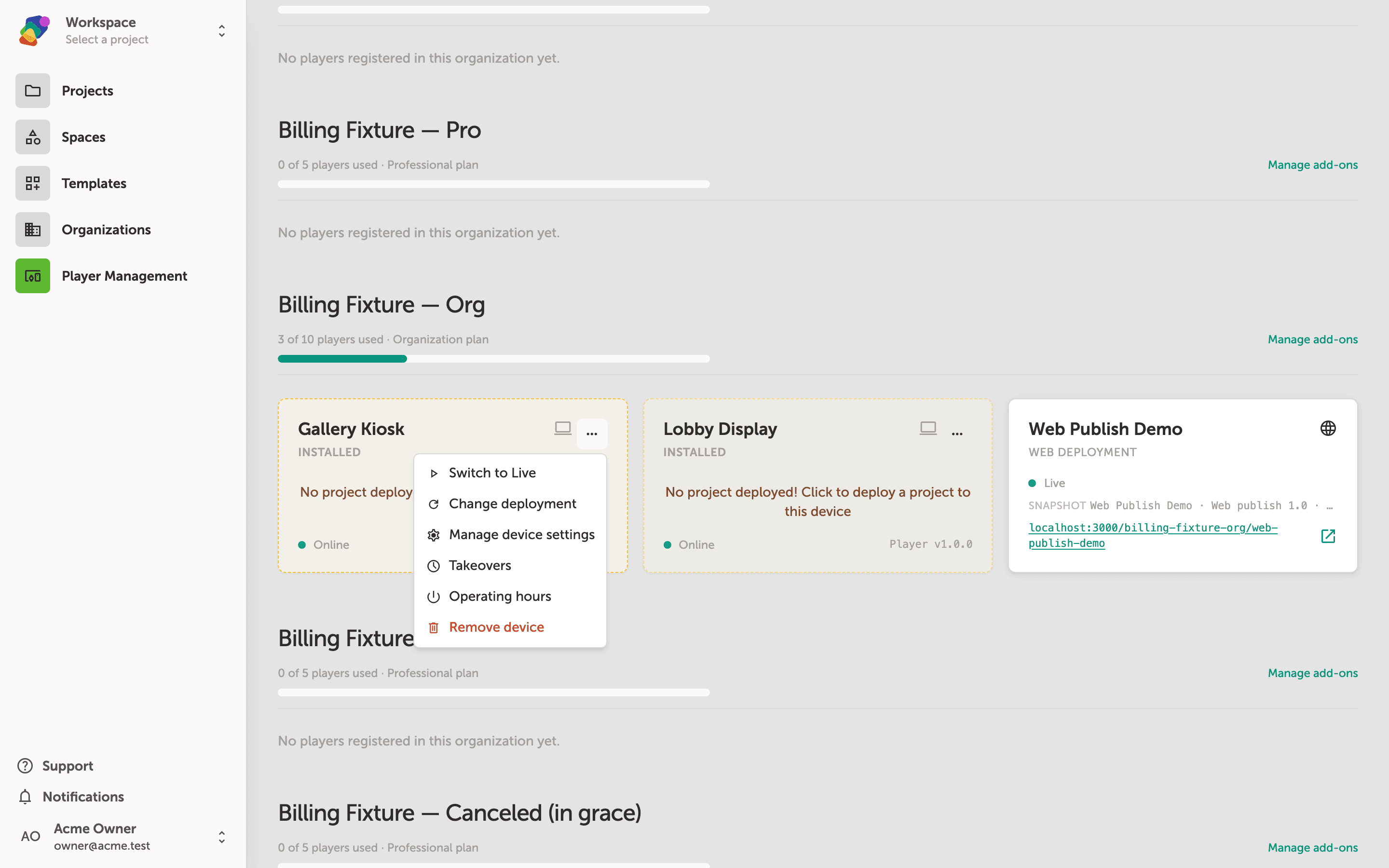The width and height of the screenshot is (1389, 868).
Task: Click 3 of 10 players used text
Action: pyautogui.click(x=330, y=339)
